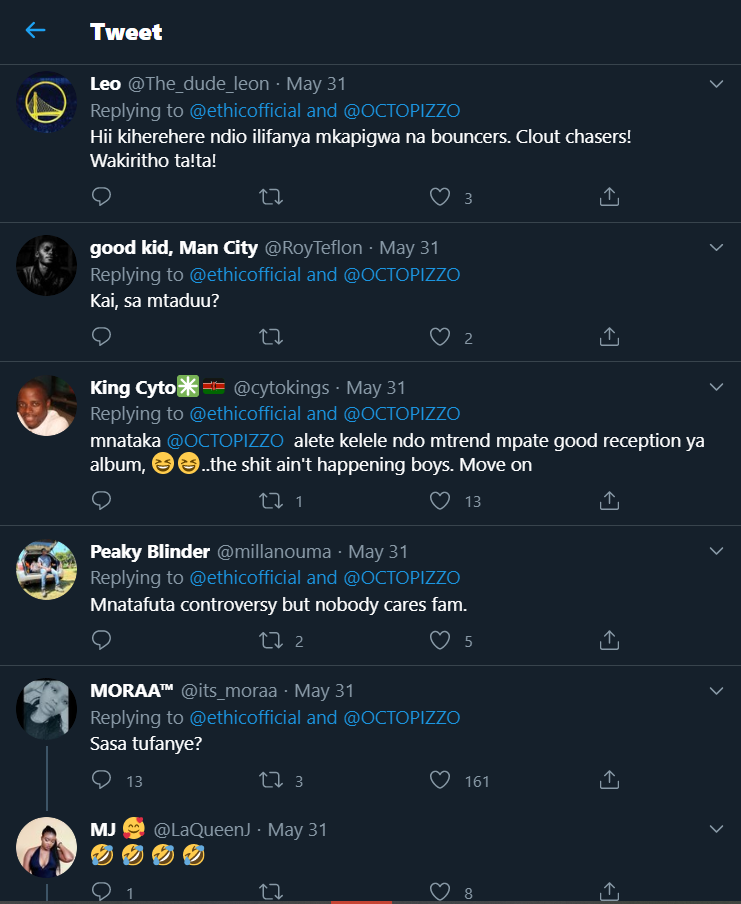Open replies on MORAA's tweet
741x904 pixels.
[101, 780]
